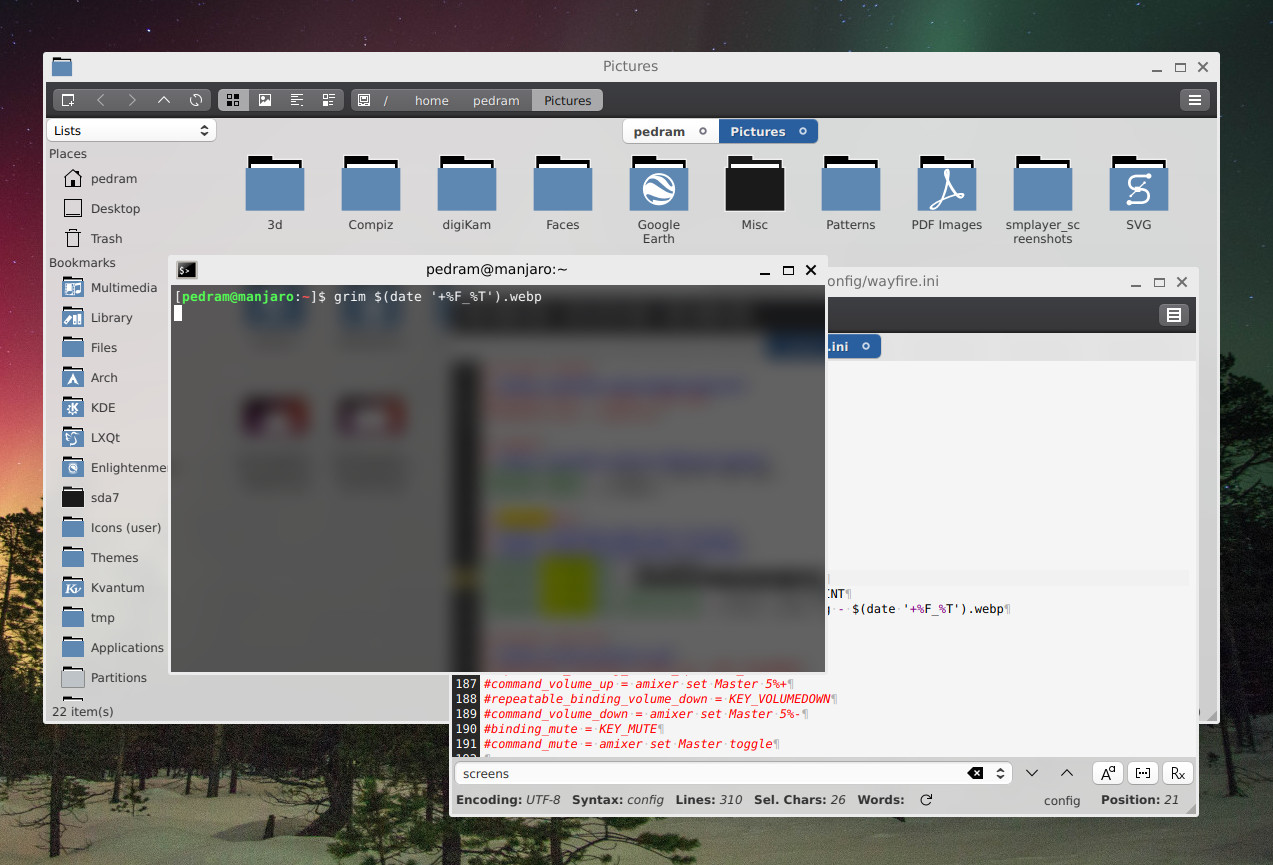Screen dimensions: 1273x865
Task: Reload the Pictures folder
Action: (197, 100)
